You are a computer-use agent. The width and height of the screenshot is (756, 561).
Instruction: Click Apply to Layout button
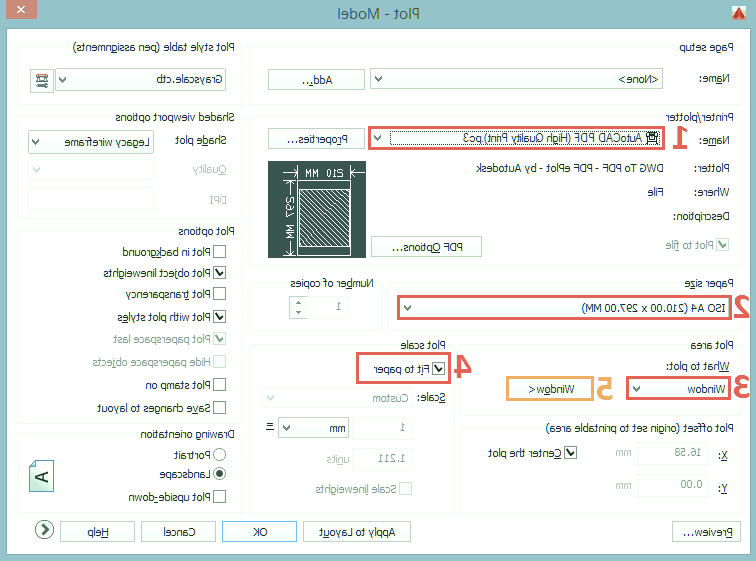pyautogui.click(x=357, y=532)
